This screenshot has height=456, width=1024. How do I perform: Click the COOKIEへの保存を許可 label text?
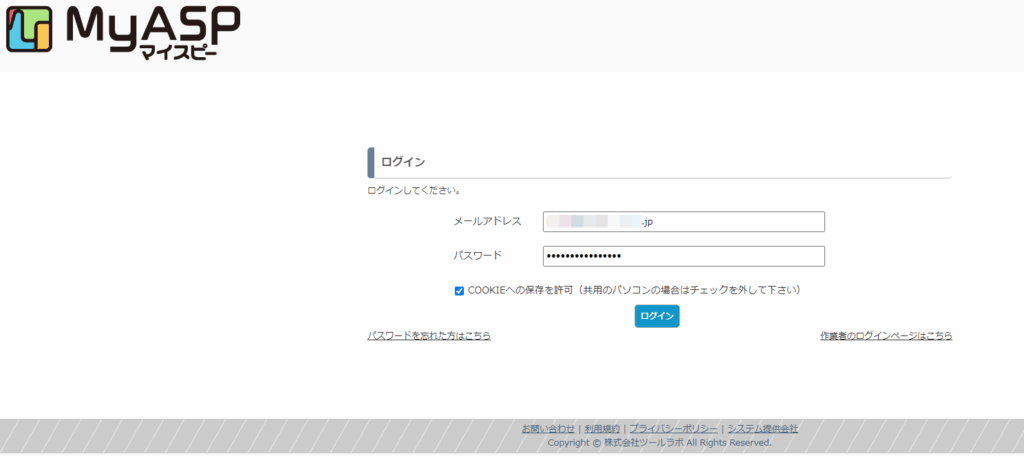coord(634,291)
